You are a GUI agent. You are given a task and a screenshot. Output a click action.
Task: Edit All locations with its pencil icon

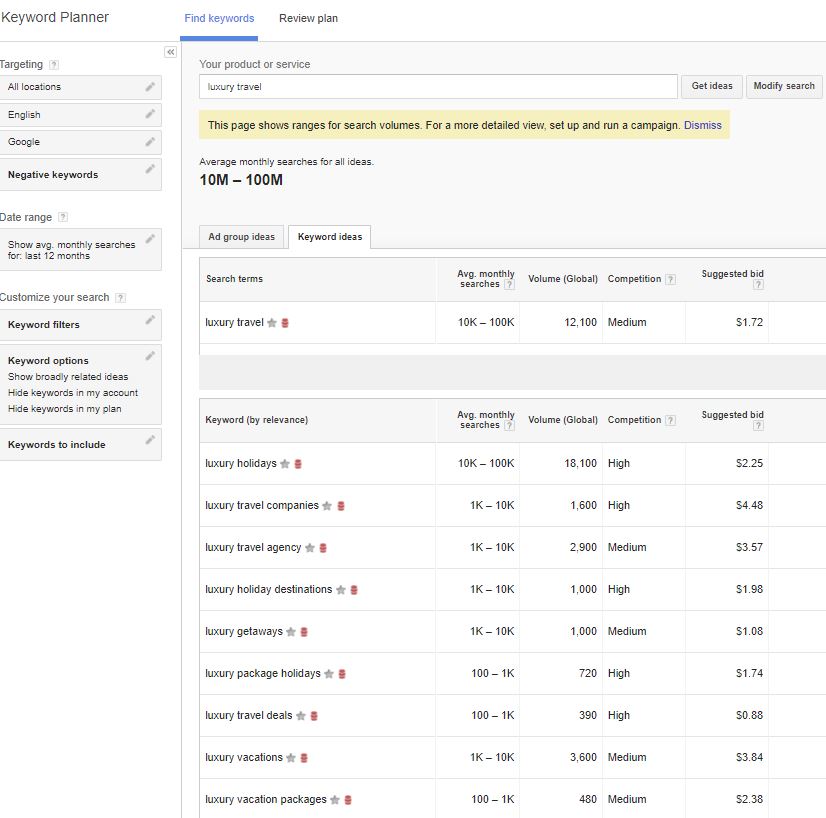(x=150, y=86)
